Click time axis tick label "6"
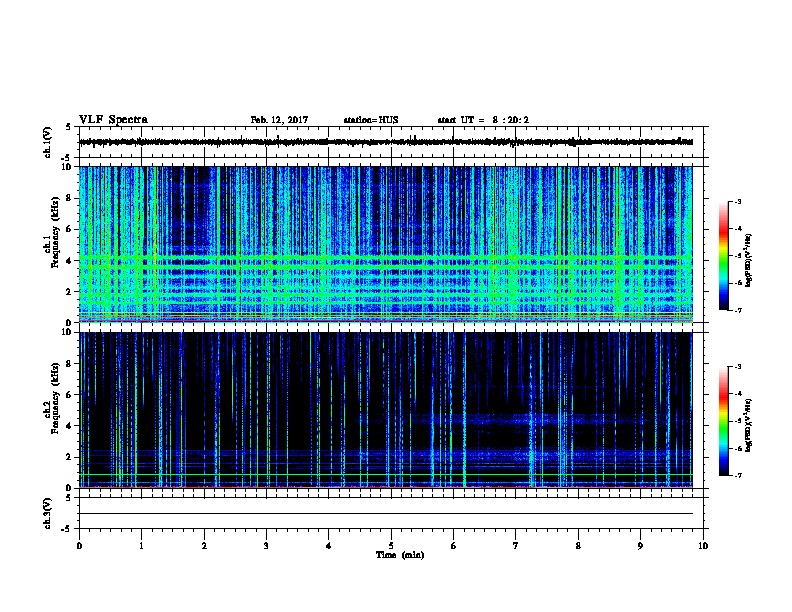The image size is (792, 612). (x=454, y=546)
